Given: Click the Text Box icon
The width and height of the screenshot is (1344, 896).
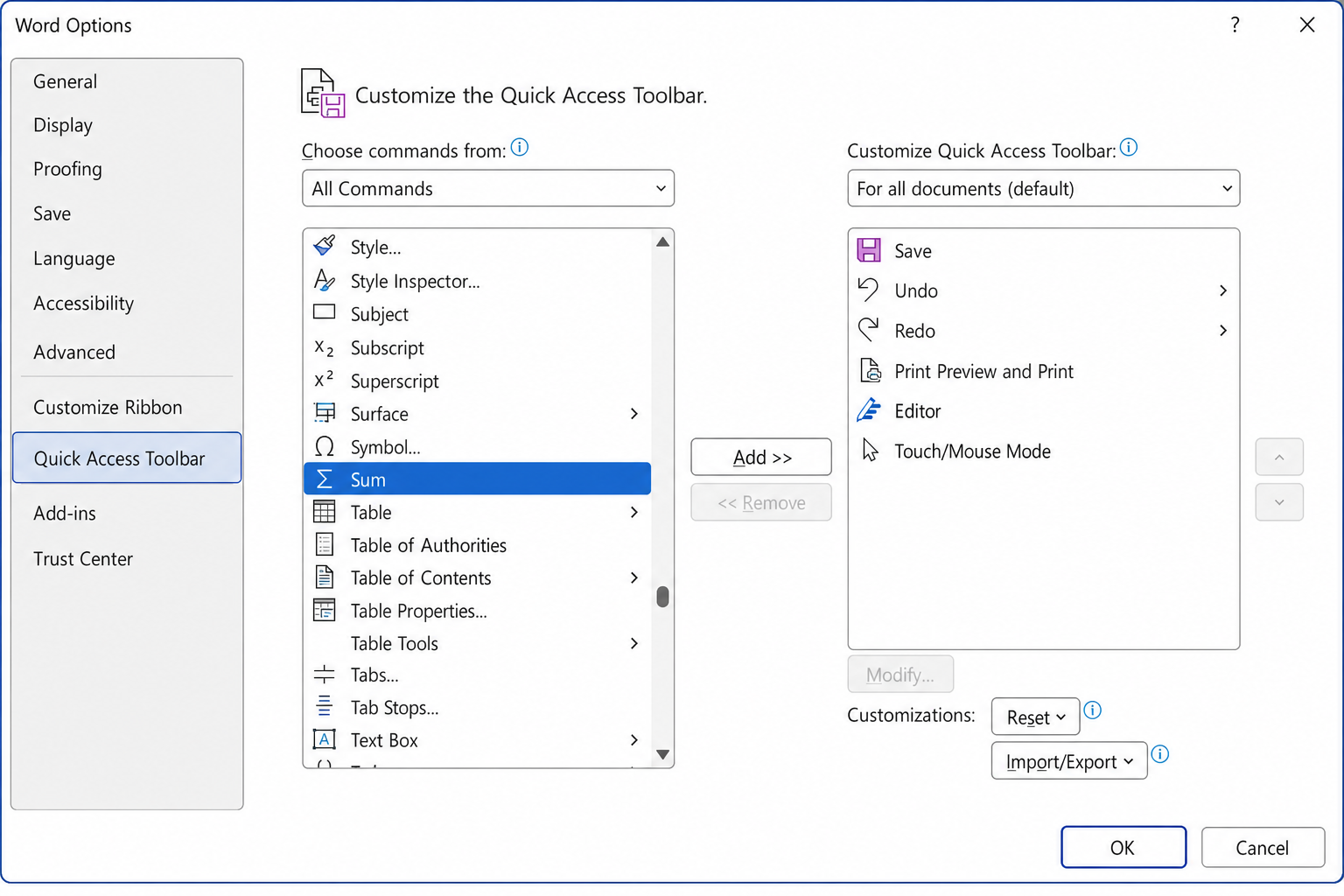Looking at the screenshot, I should click(x=325, y=739).
